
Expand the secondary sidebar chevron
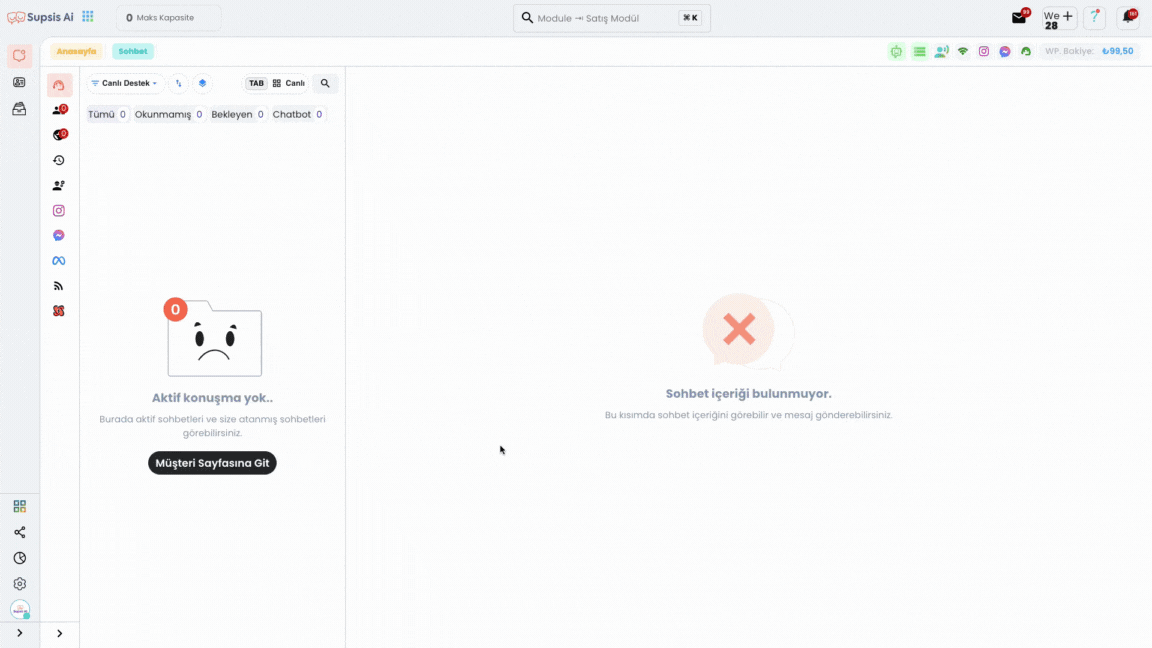tap(60, 633)
